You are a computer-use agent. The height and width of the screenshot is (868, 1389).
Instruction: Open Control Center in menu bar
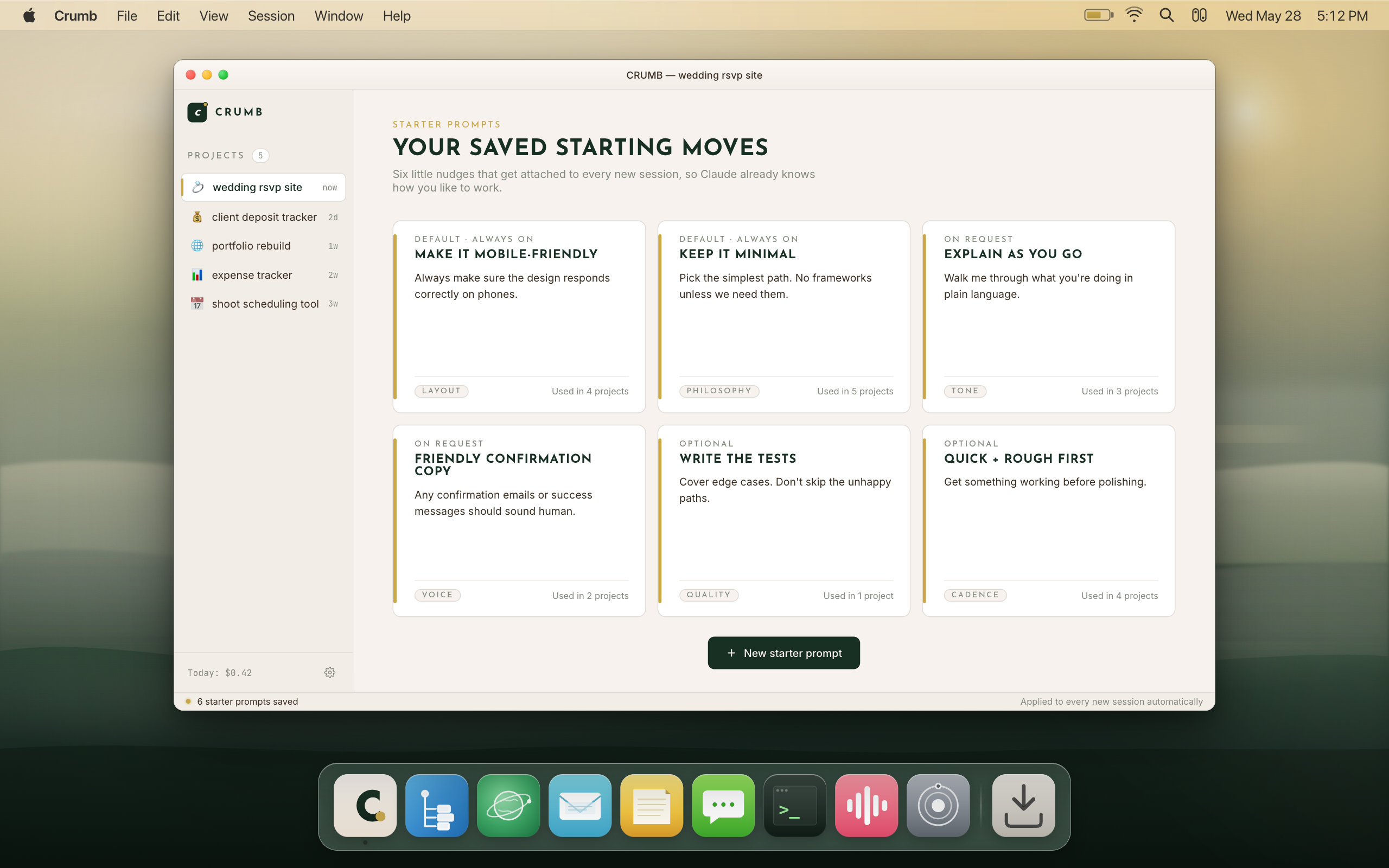tap(1199, 16)
